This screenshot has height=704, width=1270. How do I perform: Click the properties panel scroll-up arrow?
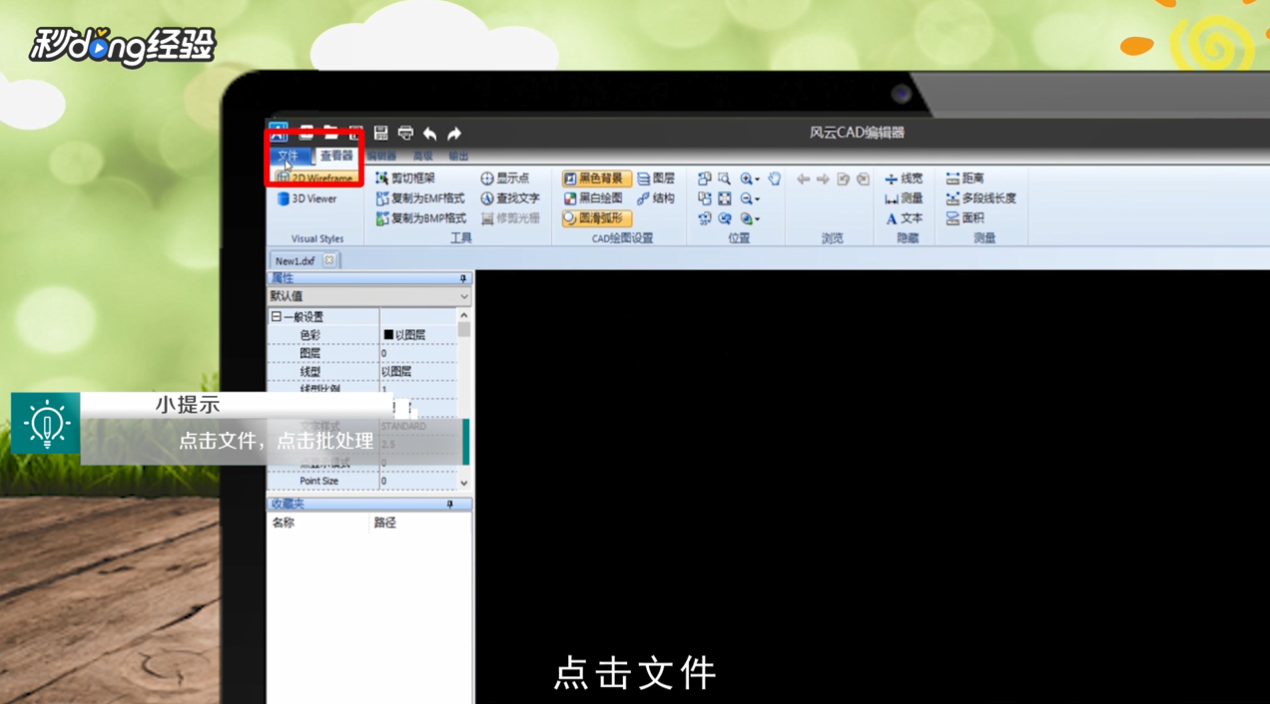[x=464, y=316]
